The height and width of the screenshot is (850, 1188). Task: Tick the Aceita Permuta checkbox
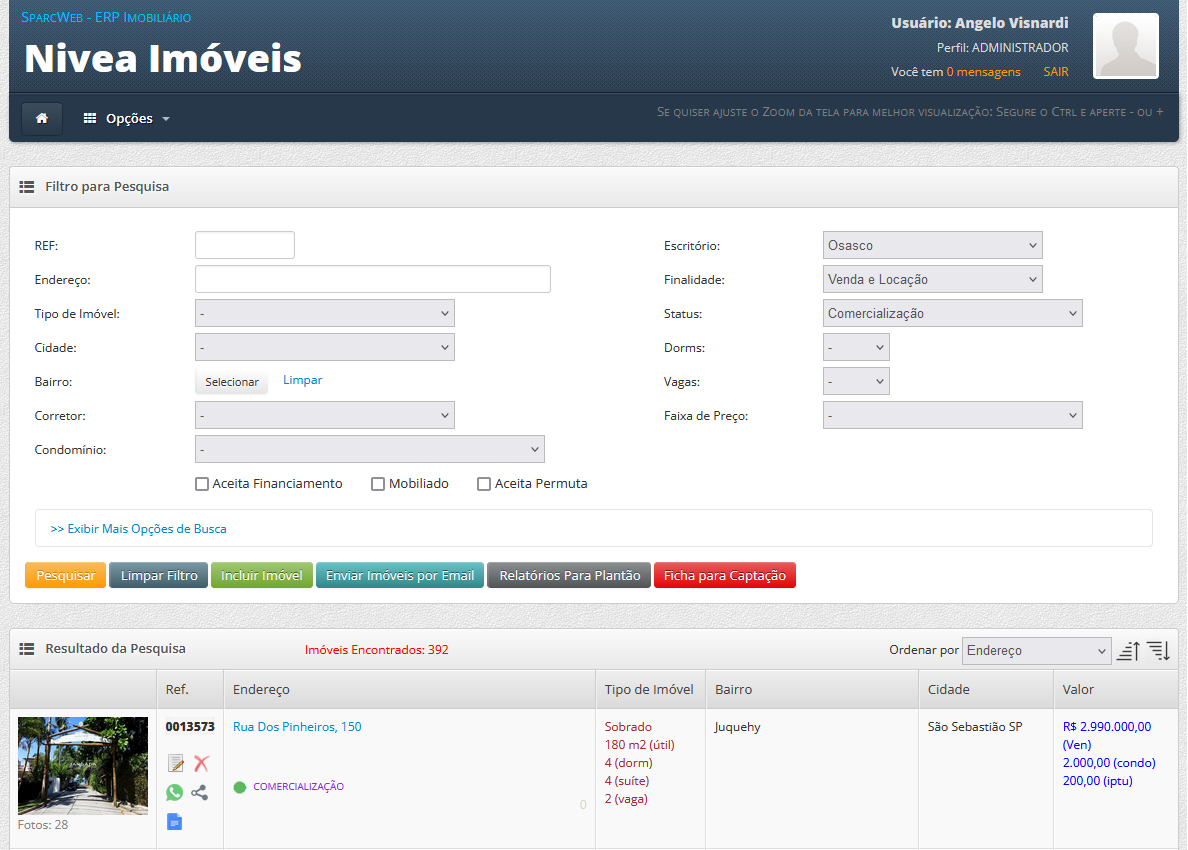pos(484,484)
